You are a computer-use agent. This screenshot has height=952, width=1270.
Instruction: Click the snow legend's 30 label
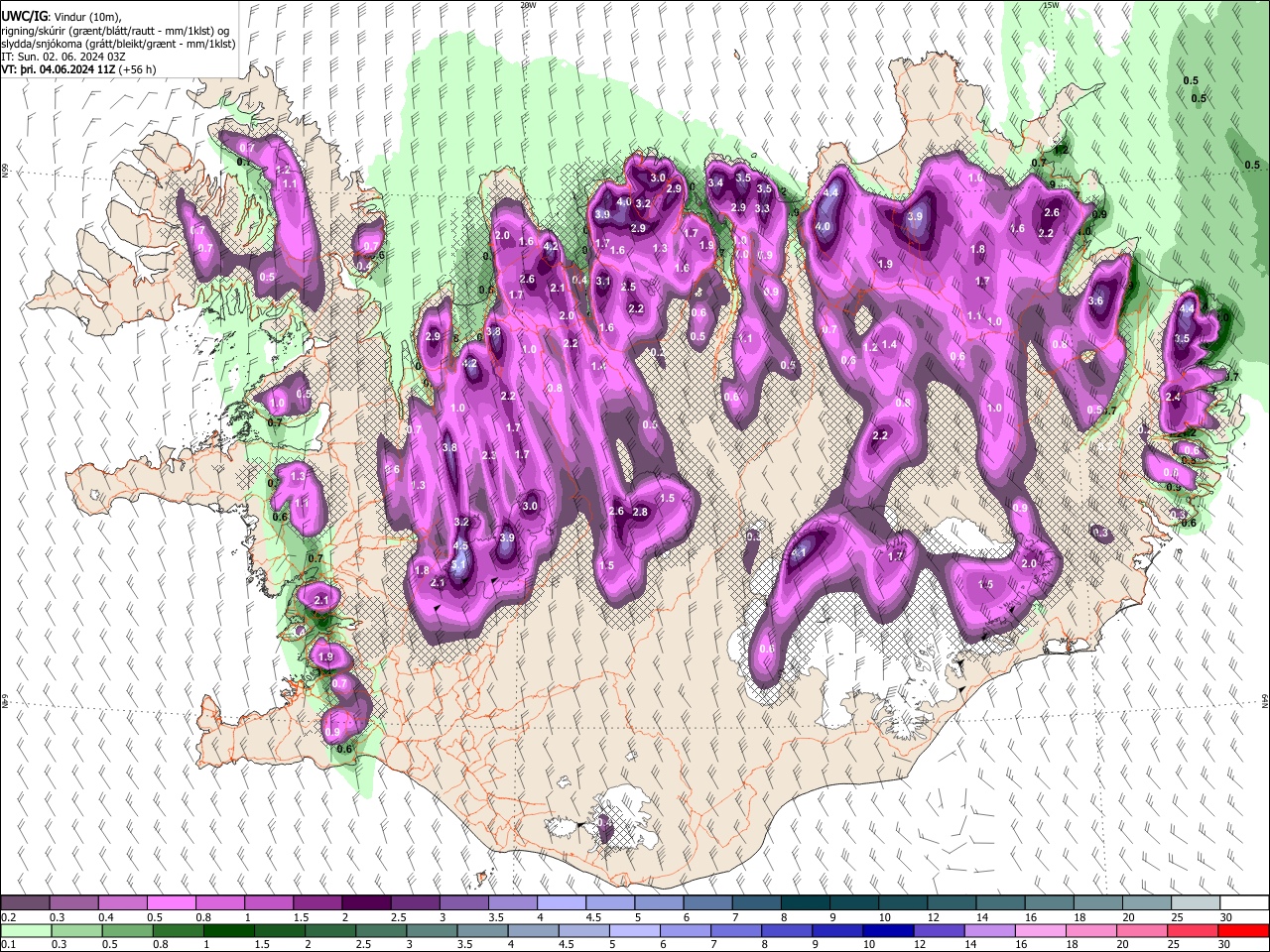point(1225,917)
